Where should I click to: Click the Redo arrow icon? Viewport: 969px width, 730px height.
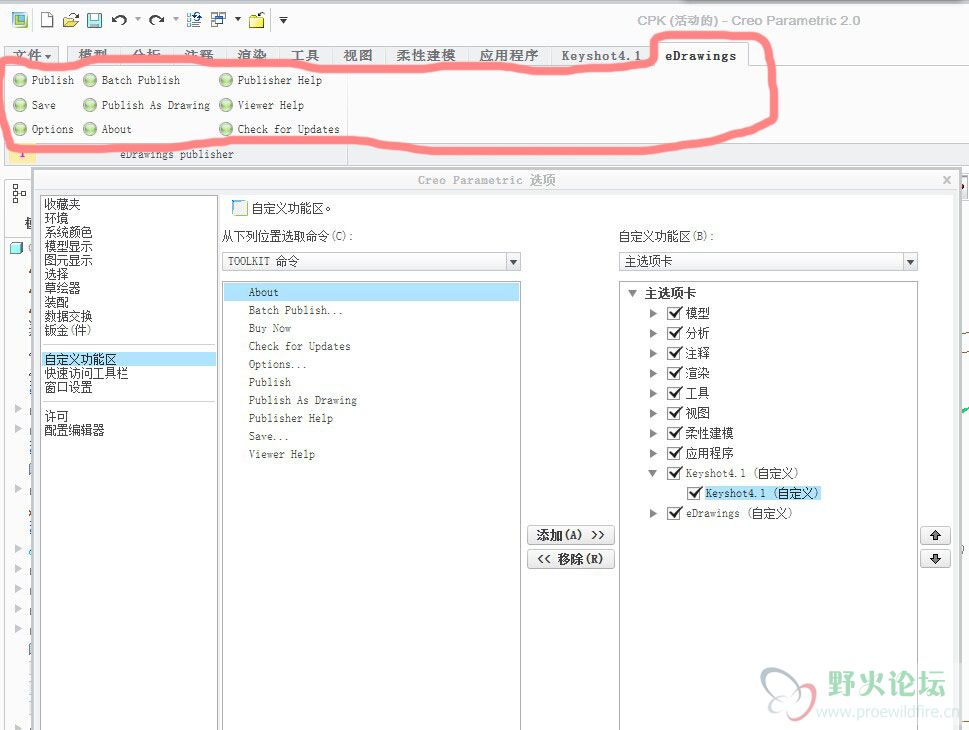(156, 20)
